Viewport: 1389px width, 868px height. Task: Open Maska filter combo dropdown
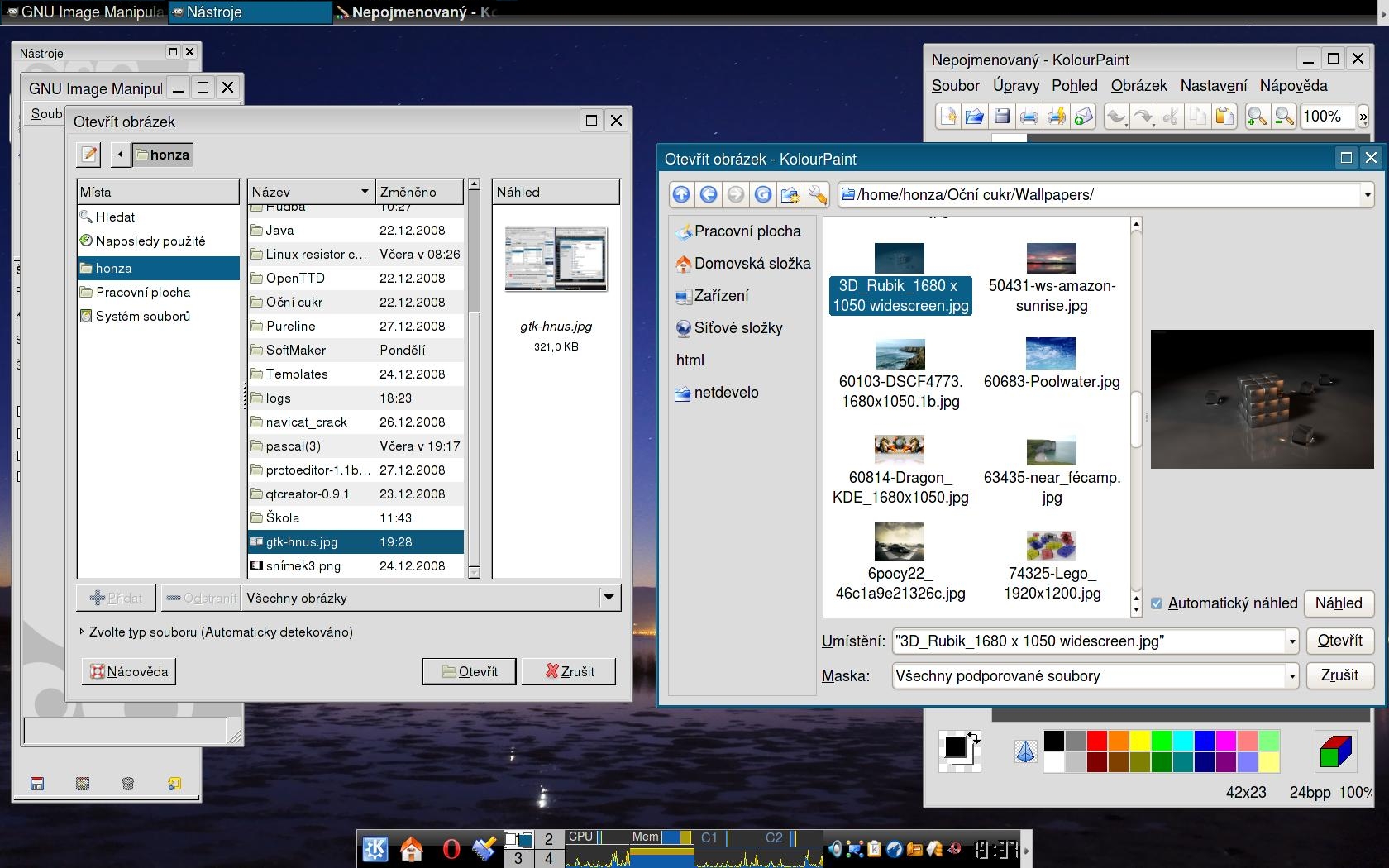1291,676
